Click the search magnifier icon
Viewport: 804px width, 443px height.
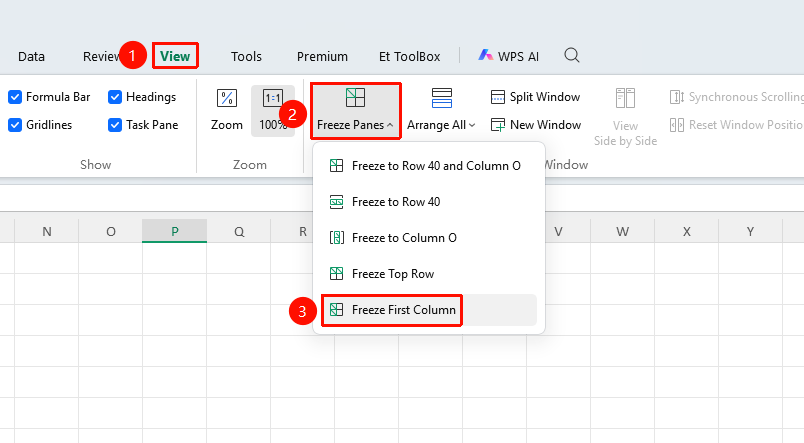pyautogui.click(x=572, y=55)
